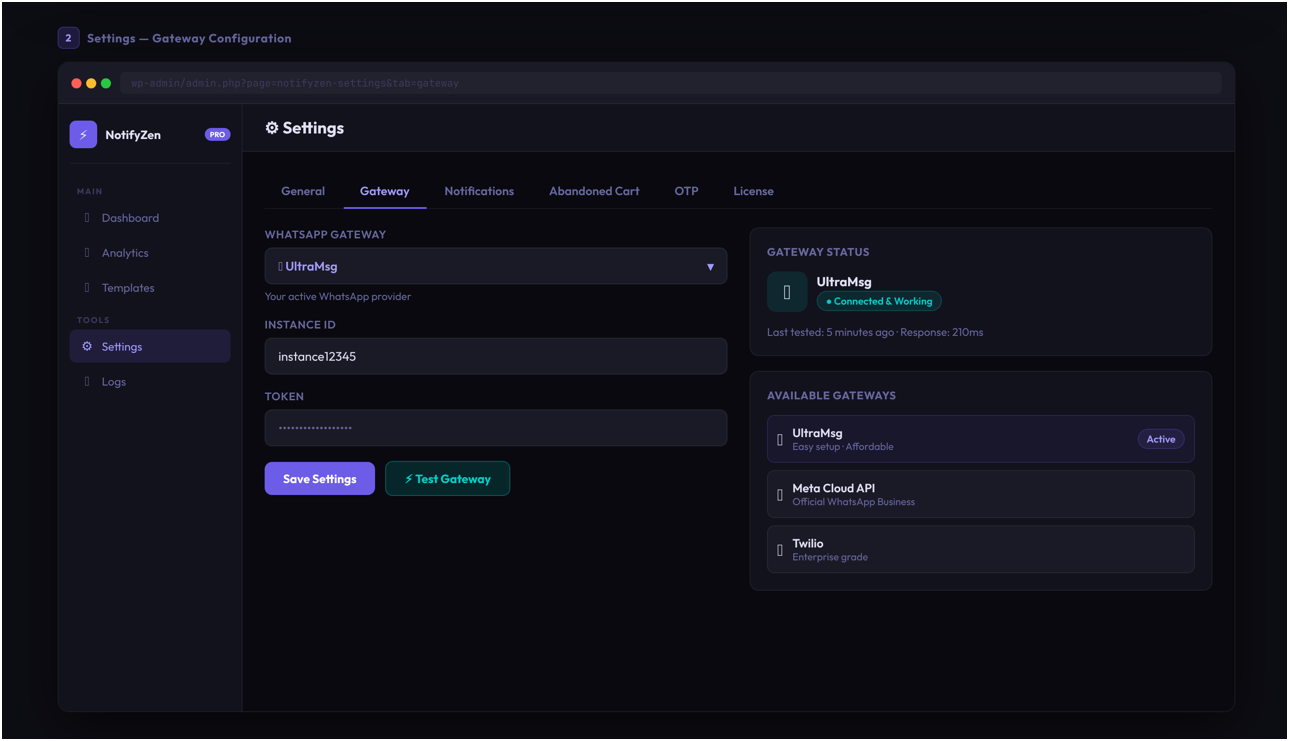Viewport: 1289px width, 741px height.
Task: Click the NotifyZen lightning bolt logo
Action: tap(83, 135)
